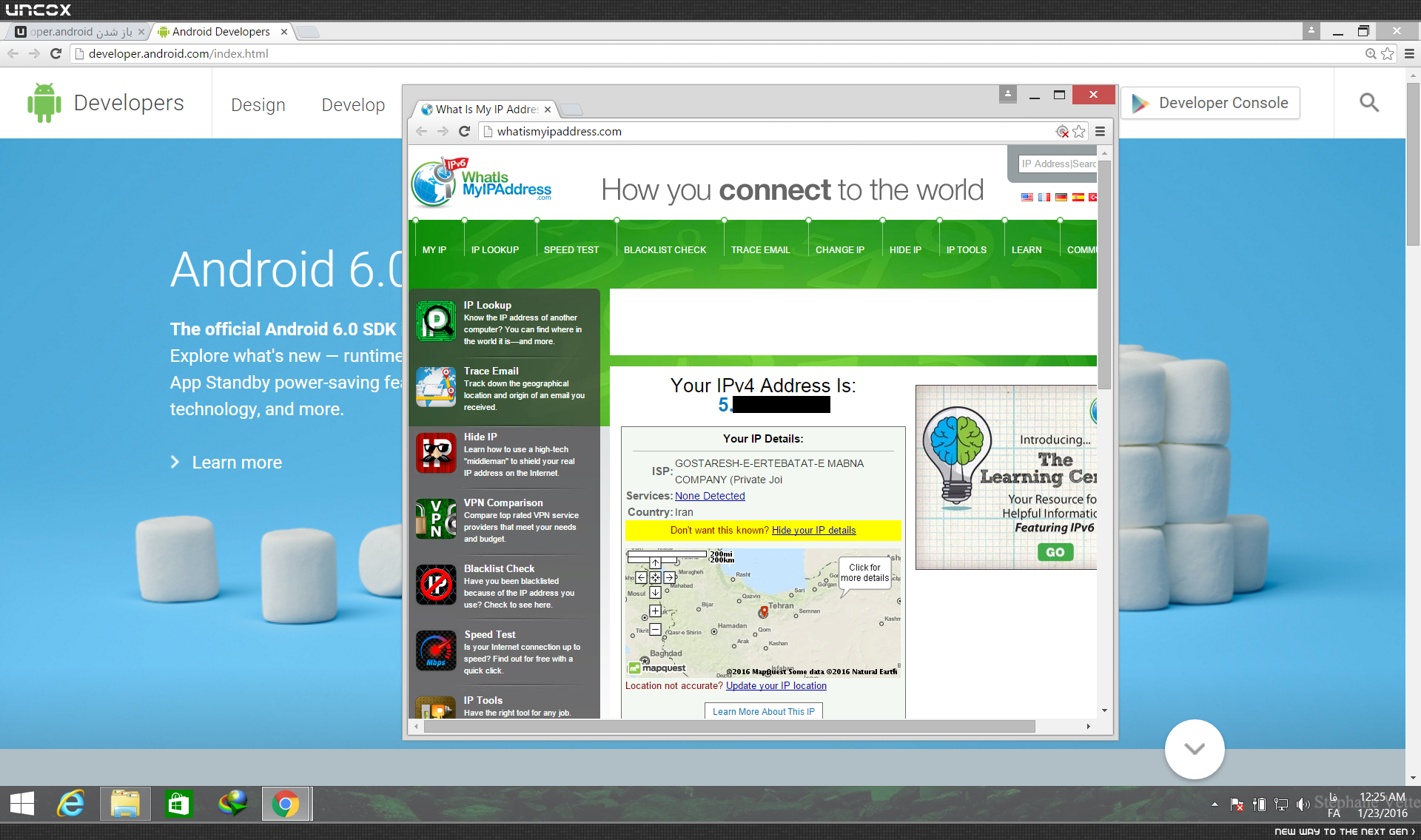Select the French flag language icon
Image resolution: width=1421 pixels, height=840 pixels.
click(x=1044, y=197)
